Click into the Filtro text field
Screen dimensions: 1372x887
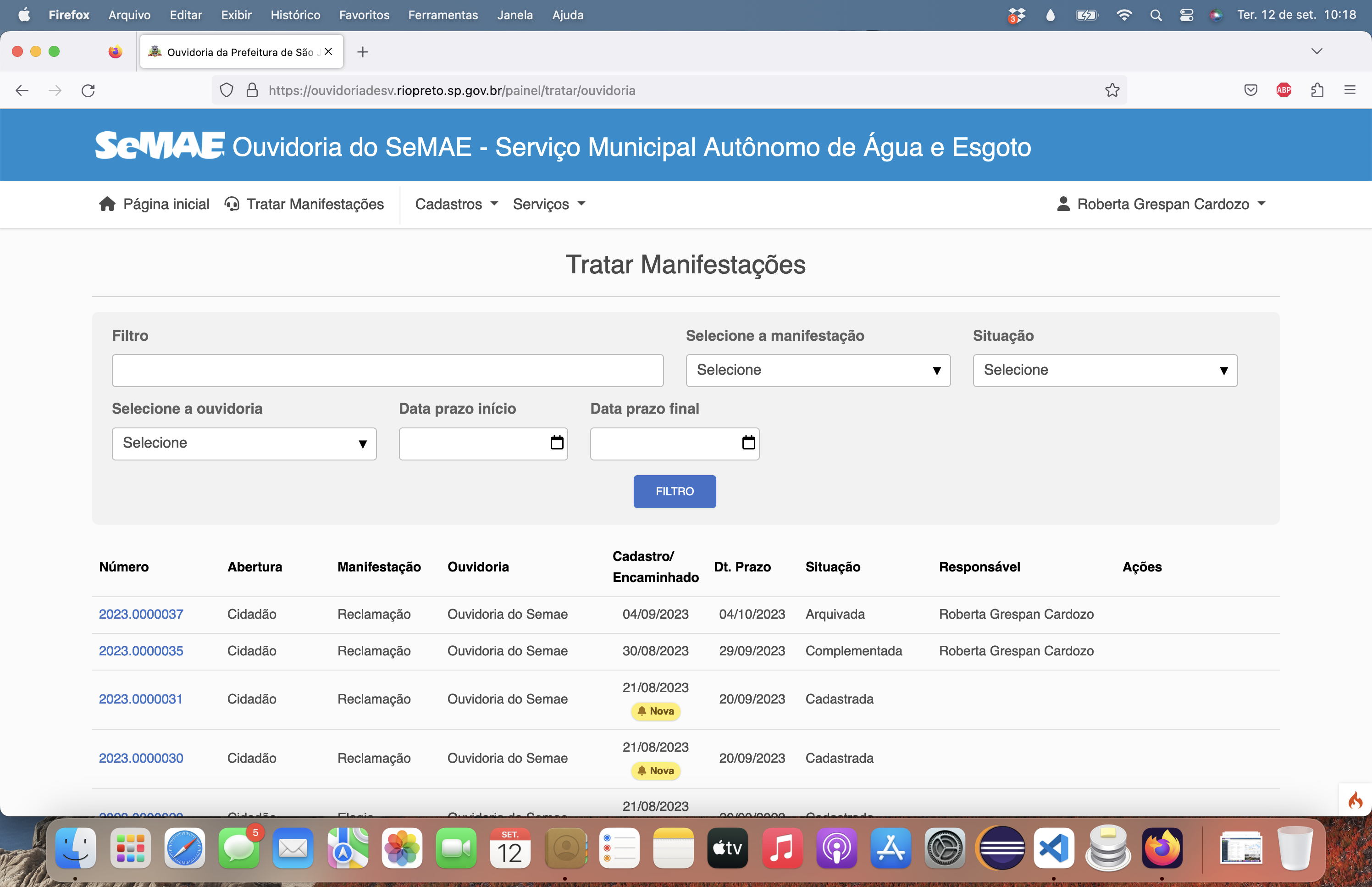(x=387, y=371)
